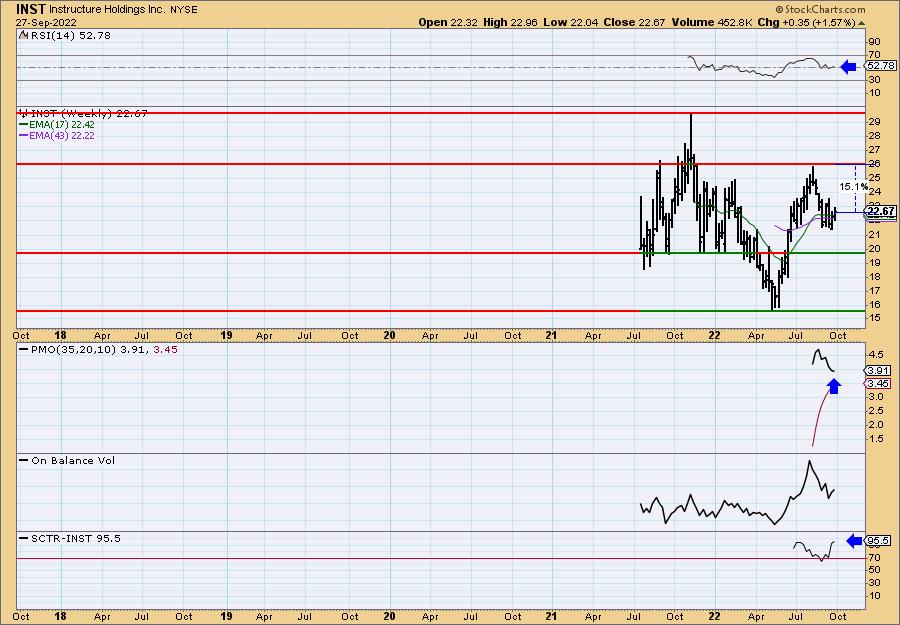Click the Volume 452.8K value
This screenshot has height=625, width=900.
[x=712, y=22]
